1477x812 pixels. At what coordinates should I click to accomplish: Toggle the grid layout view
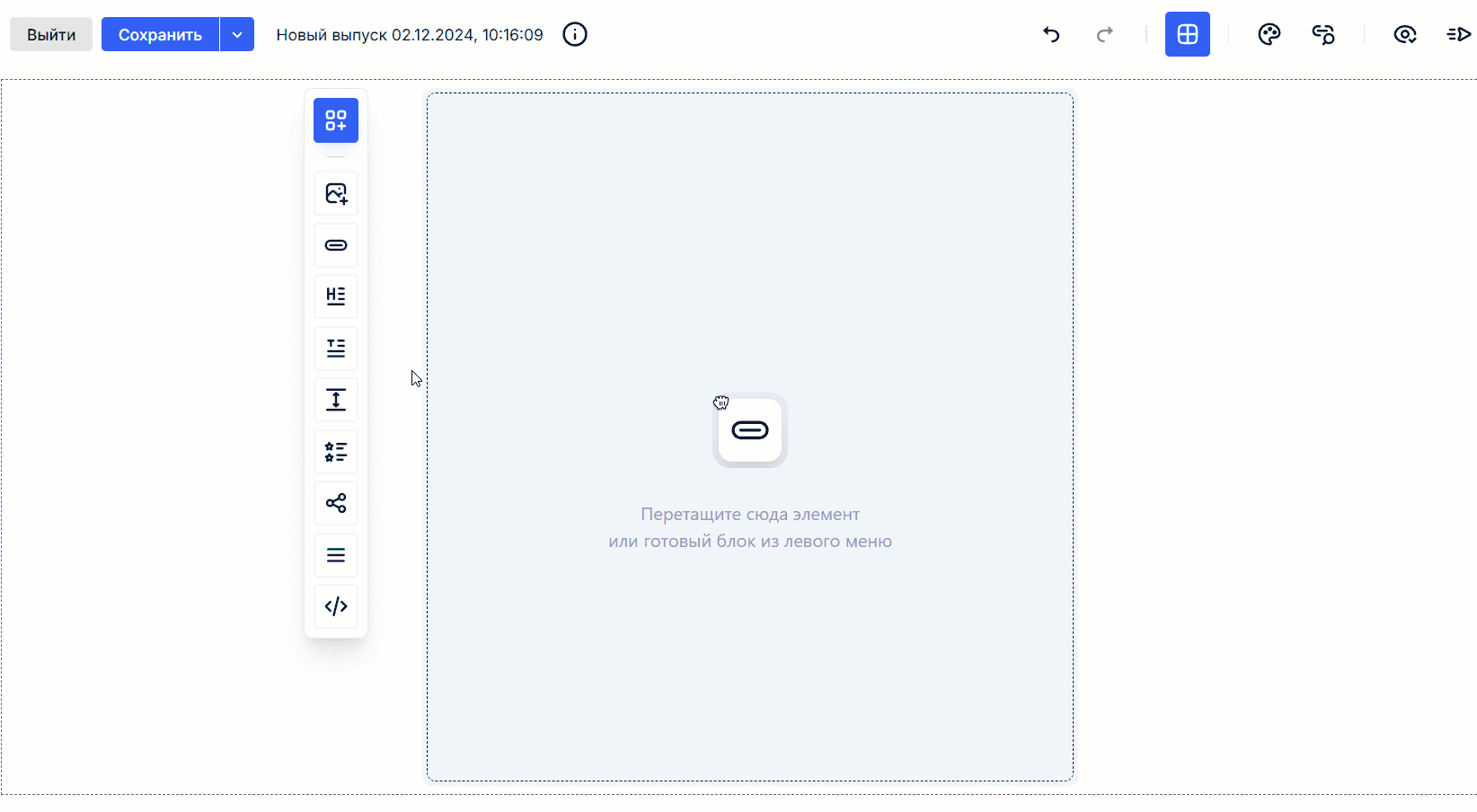pyautogui.click(x=1188, y=35)
